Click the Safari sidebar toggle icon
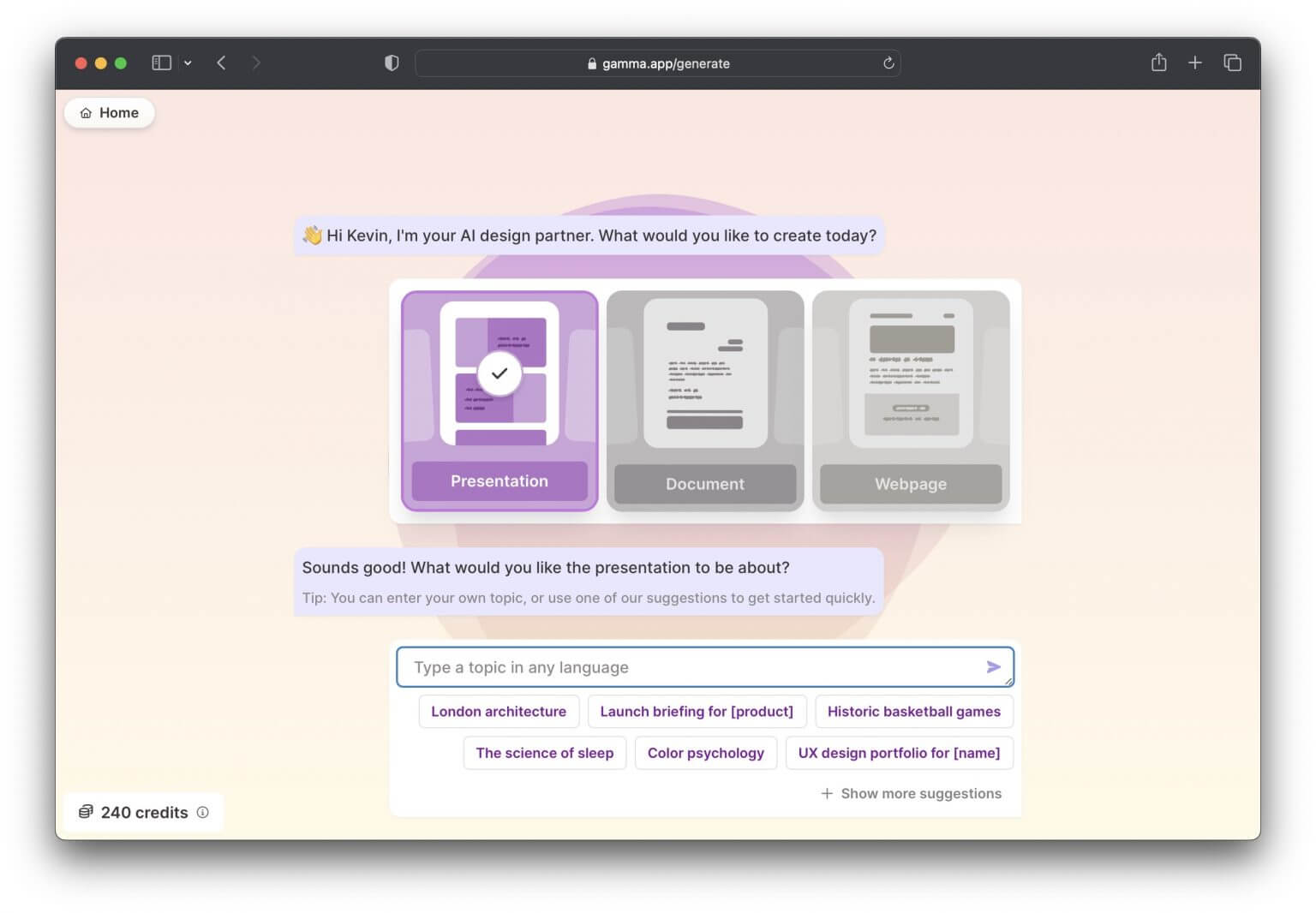The image size is (1316, 913). point(161,63)
